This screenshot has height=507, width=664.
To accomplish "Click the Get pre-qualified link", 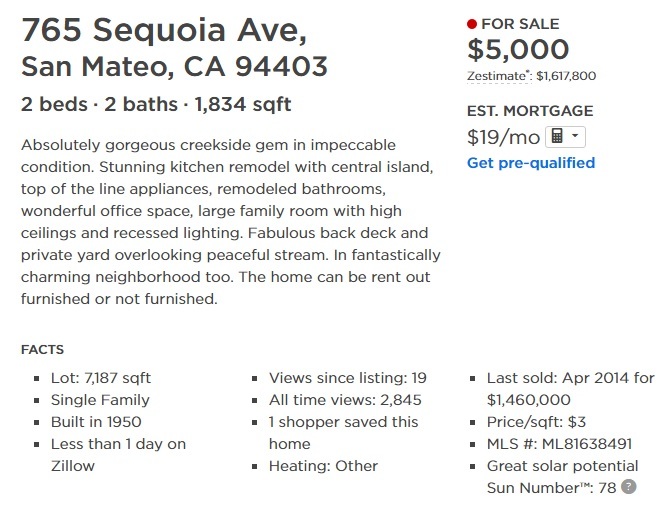I will coord(531,163).
